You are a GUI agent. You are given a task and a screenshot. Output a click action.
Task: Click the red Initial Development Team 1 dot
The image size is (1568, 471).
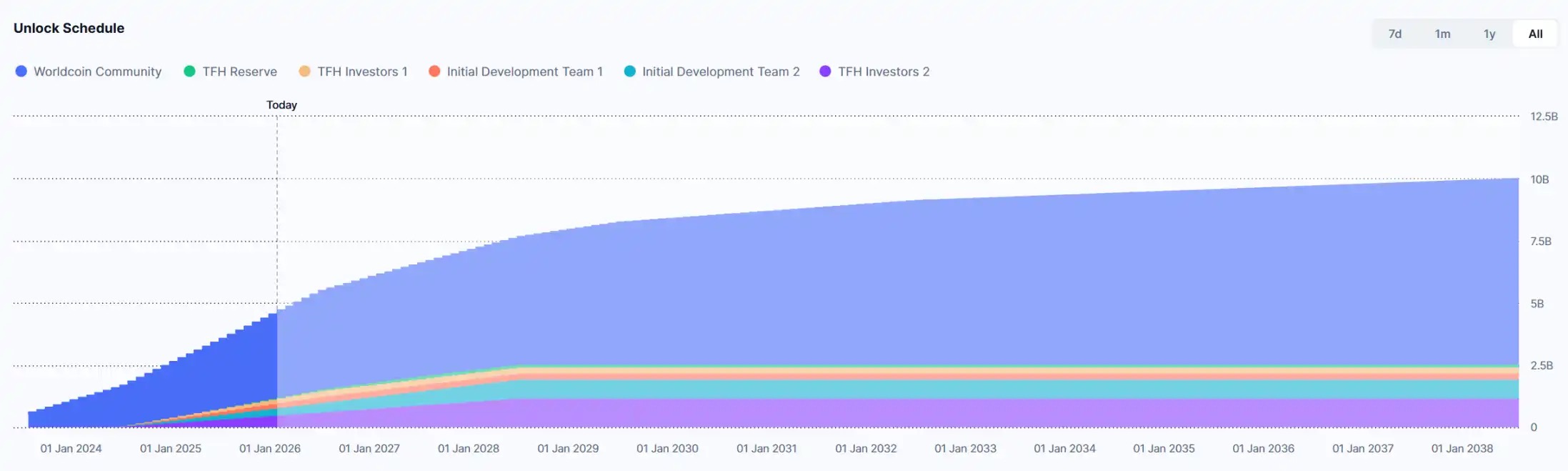tap(434, 71)
